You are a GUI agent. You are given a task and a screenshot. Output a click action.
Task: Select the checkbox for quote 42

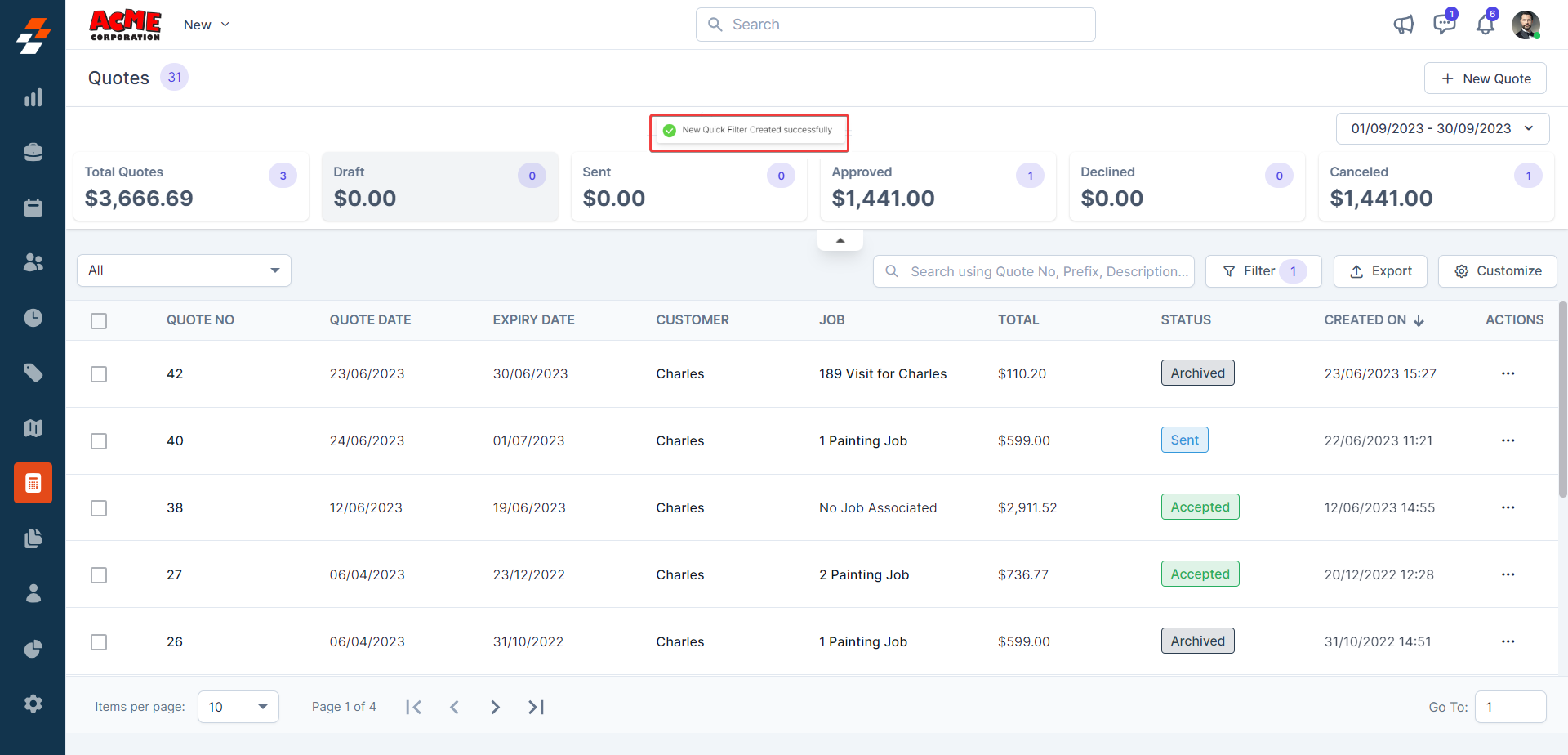pyautogui.click(x=99, y=374)
